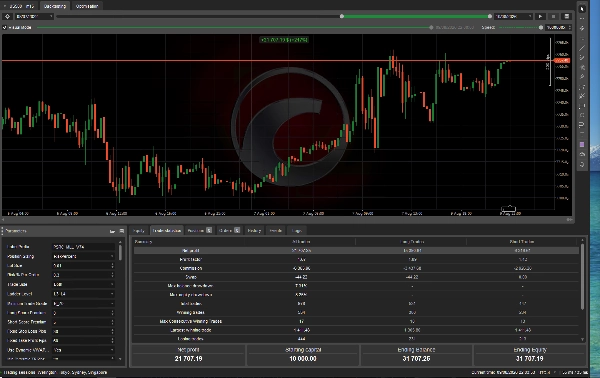Click the chart scroll-left arrow

tap(3, 220)
